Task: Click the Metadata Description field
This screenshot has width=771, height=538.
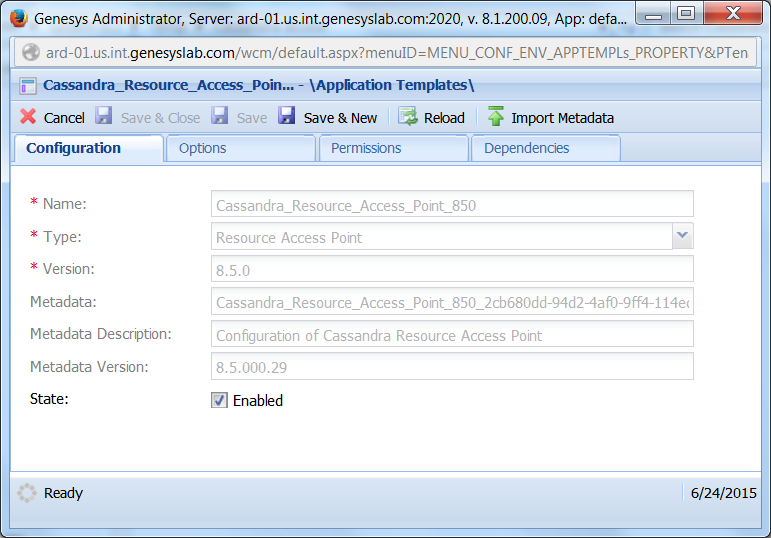Action: point(452,334)
